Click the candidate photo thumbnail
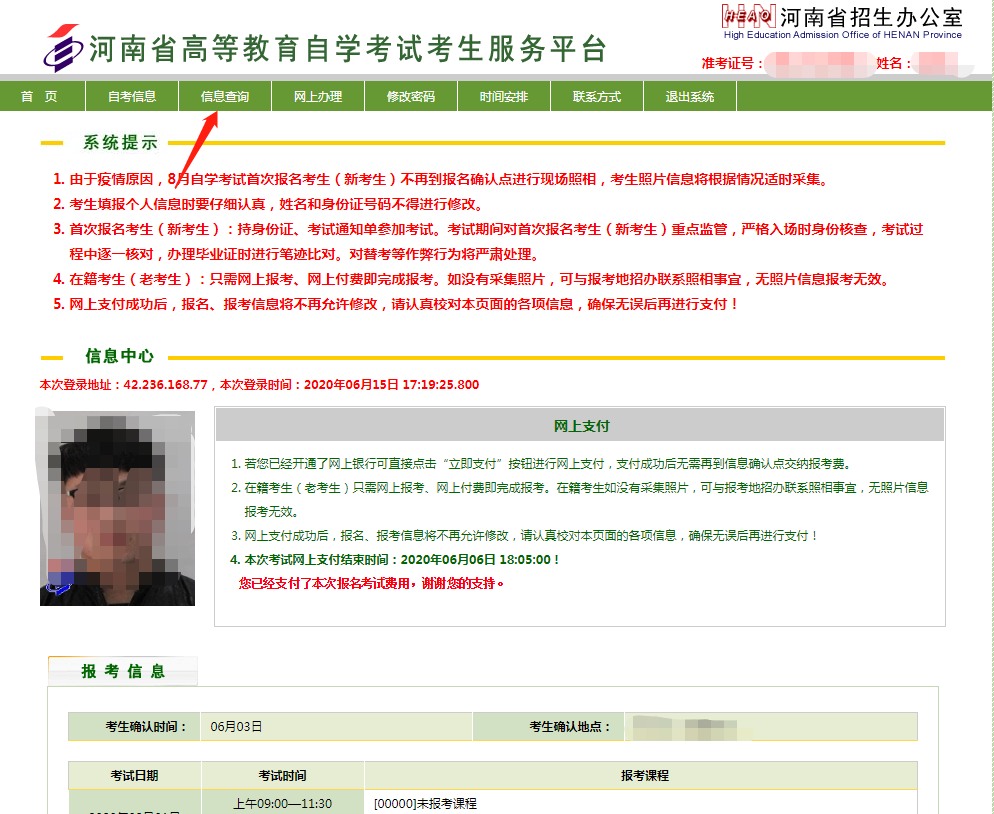Screen dimensions: 994x814 117,507
